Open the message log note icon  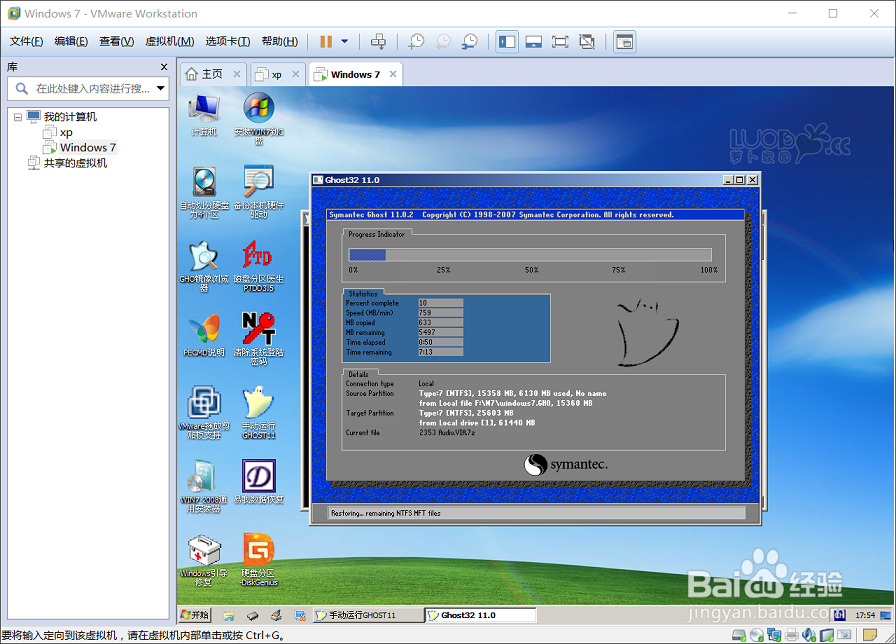pos(870,635)
